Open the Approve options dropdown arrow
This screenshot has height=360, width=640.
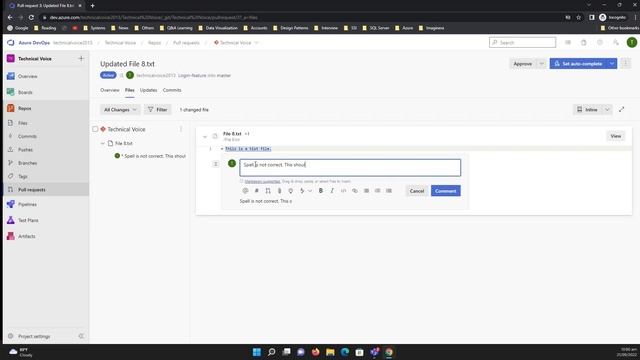click(541, 64)
